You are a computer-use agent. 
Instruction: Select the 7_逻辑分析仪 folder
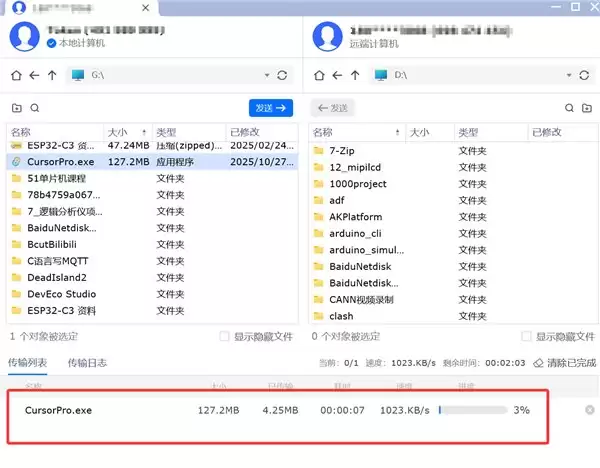(152, 212)
